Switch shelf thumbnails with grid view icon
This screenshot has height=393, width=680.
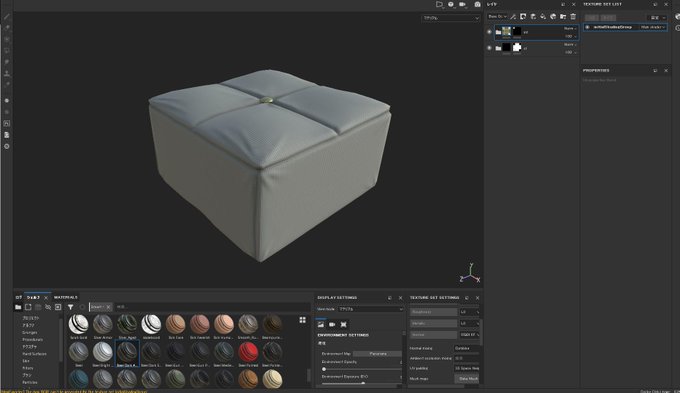coord(303,320)
